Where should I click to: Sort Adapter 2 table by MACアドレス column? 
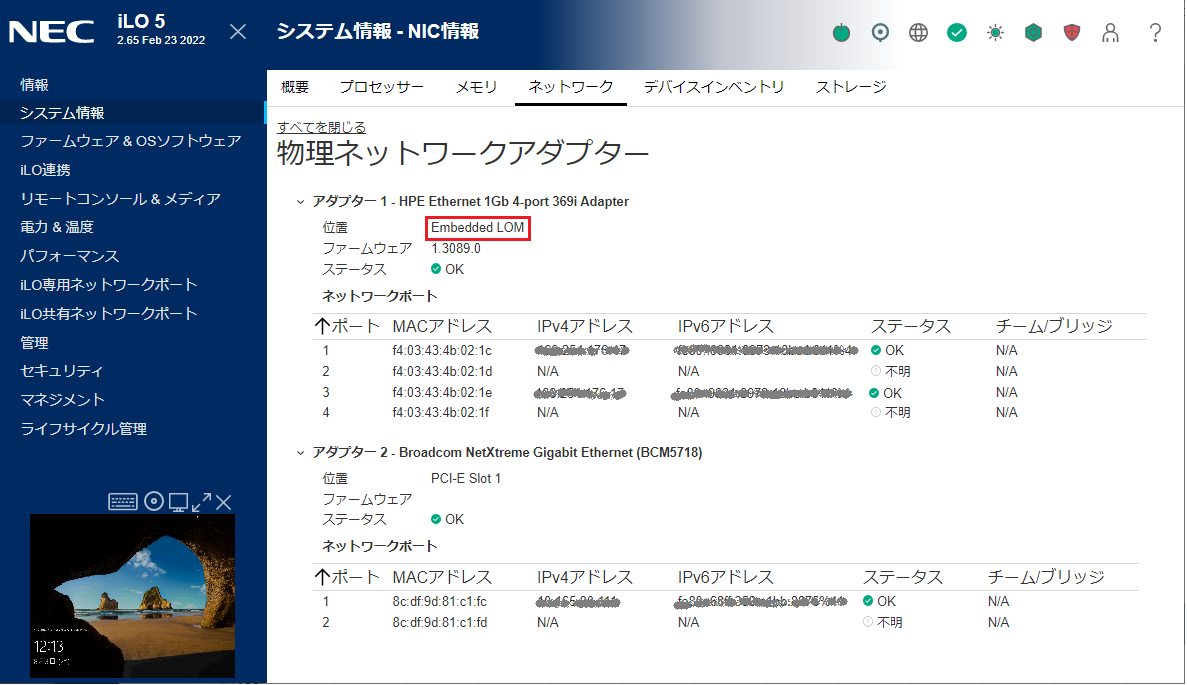tap(442, 578)
